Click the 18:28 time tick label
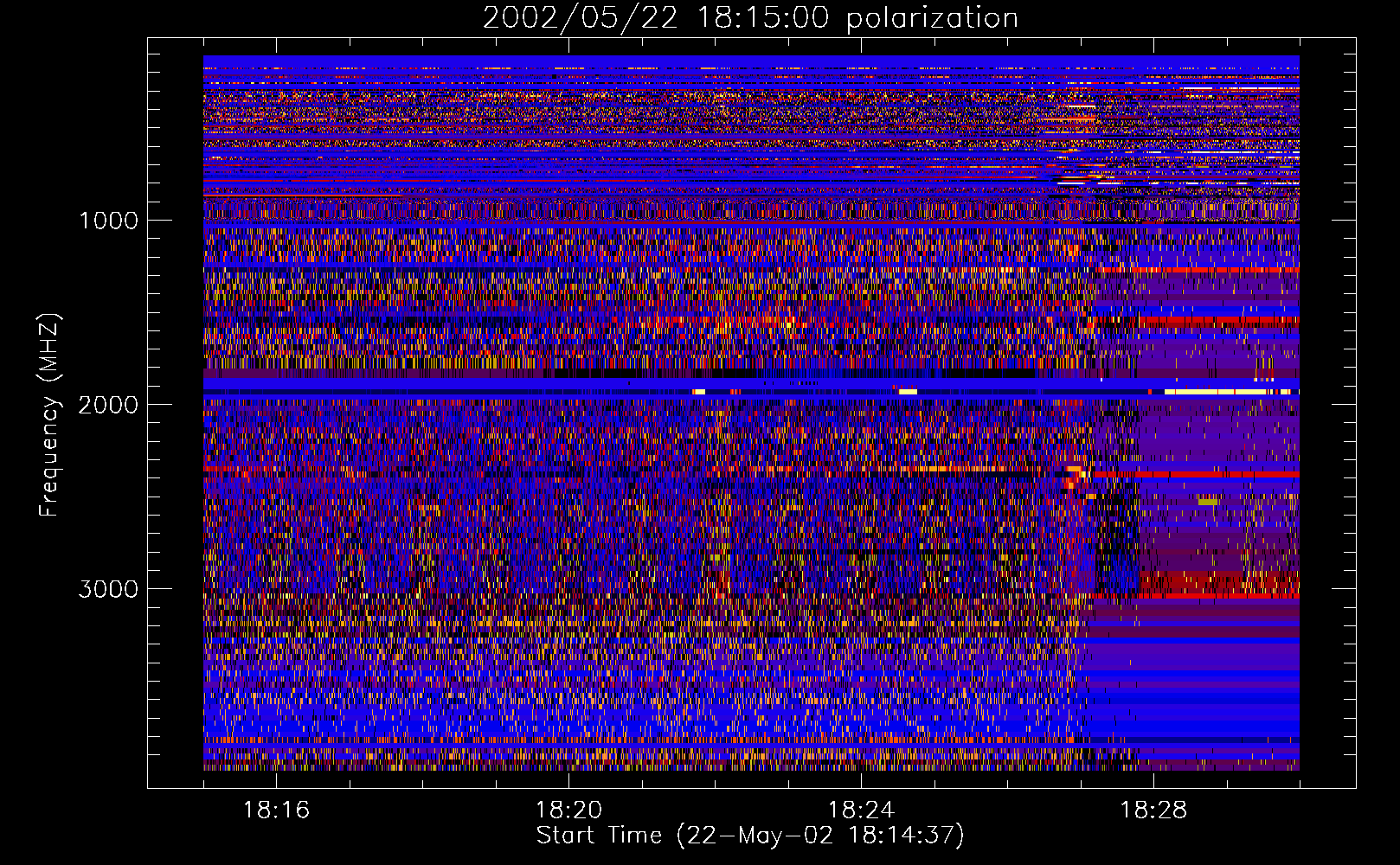This screenshot has width=1400, height=865. [x=1153, y=811]
